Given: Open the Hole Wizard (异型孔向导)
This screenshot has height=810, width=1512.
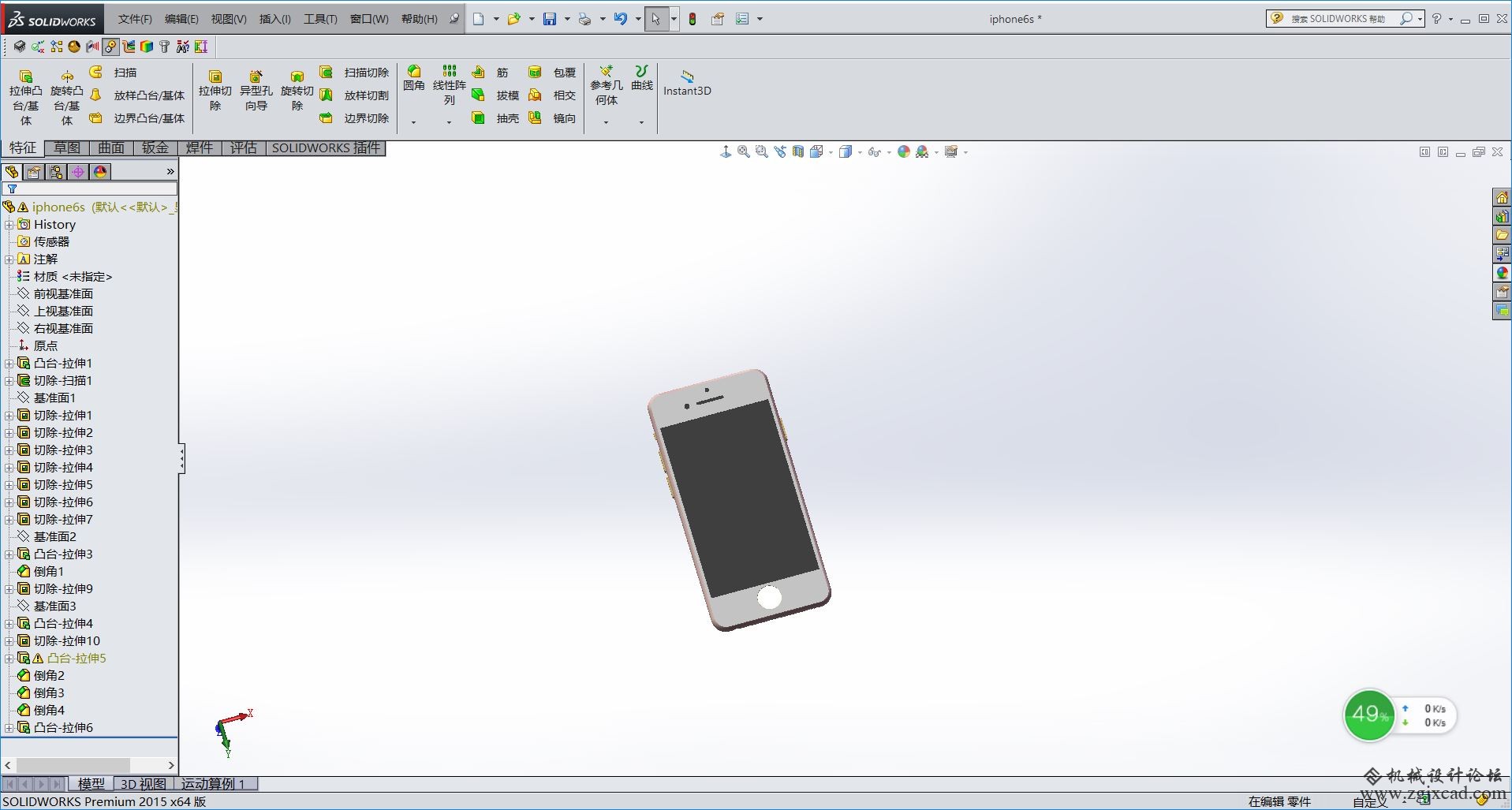Looking at the screenshot, I should click(256, 91).
